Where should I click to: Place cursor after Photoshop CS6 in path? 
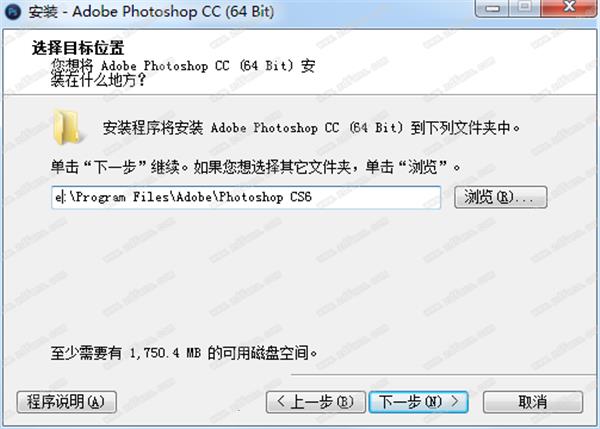pos(313,197)
